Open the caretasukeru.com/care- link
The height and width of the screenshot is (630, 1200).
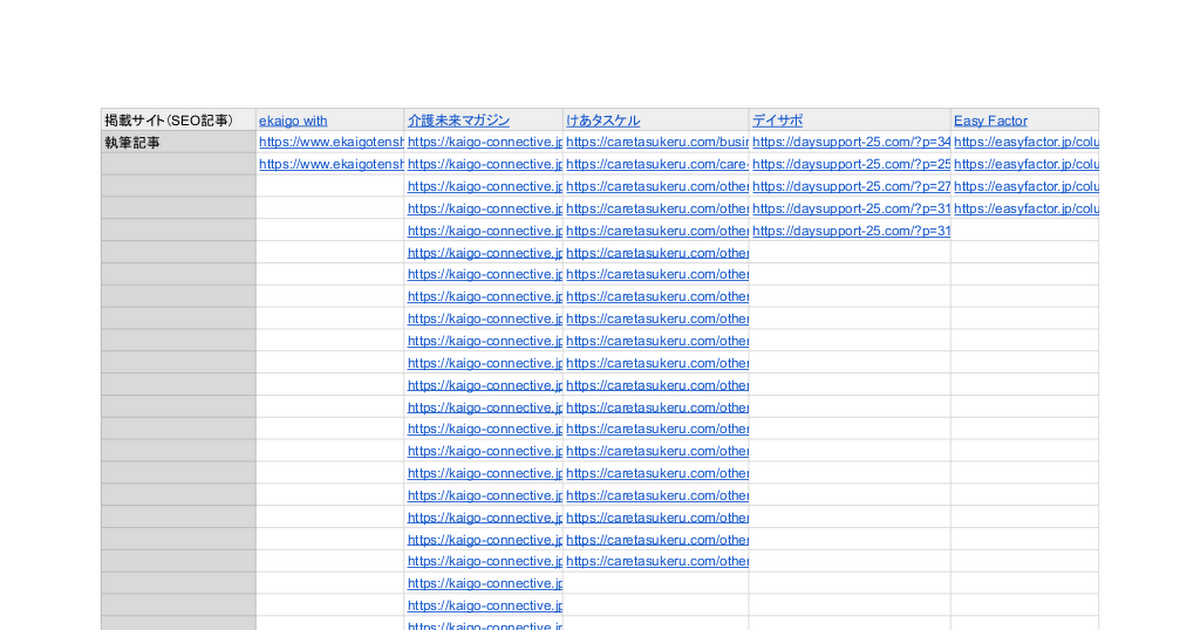657,164
